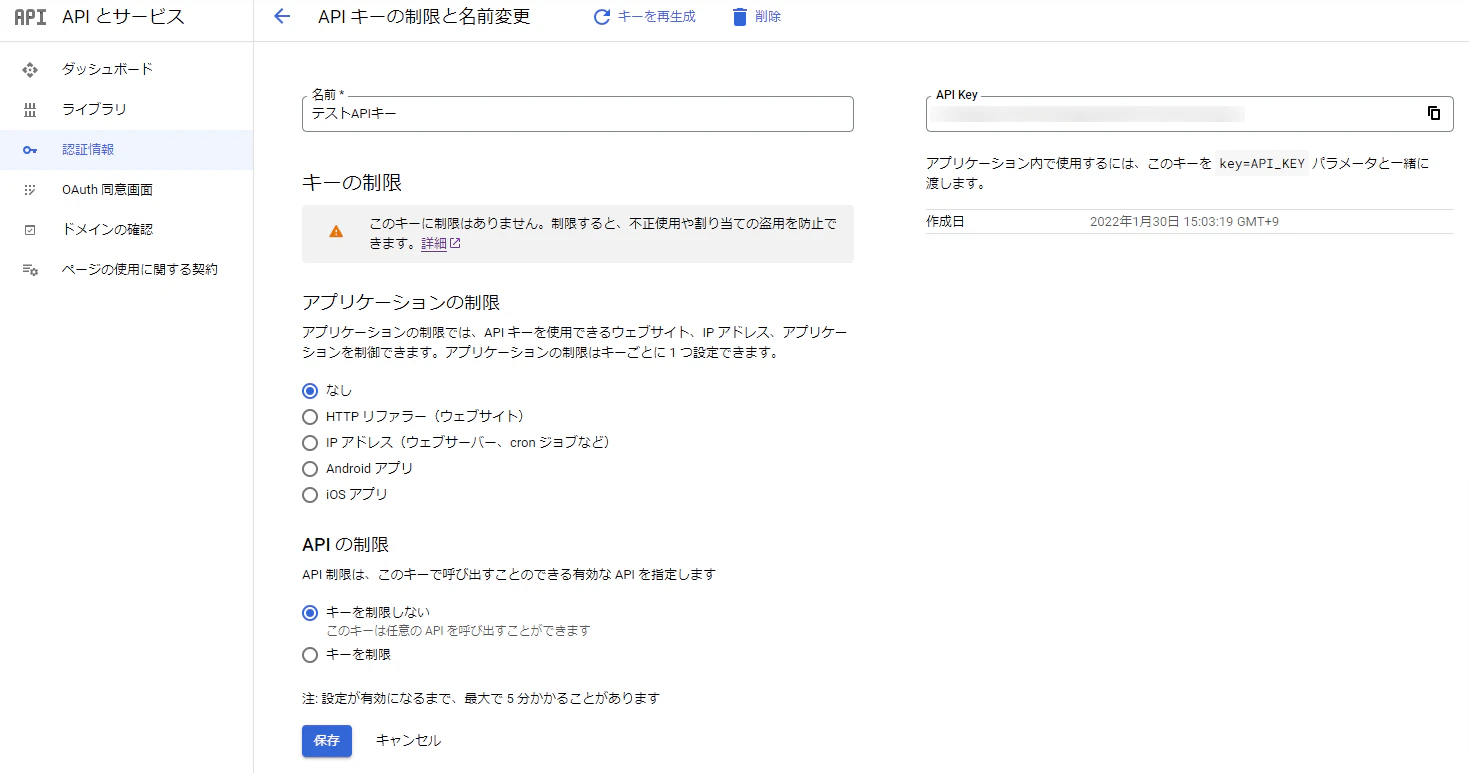
Task: Select キーを制限しない radio option
Action: (310, 613)
